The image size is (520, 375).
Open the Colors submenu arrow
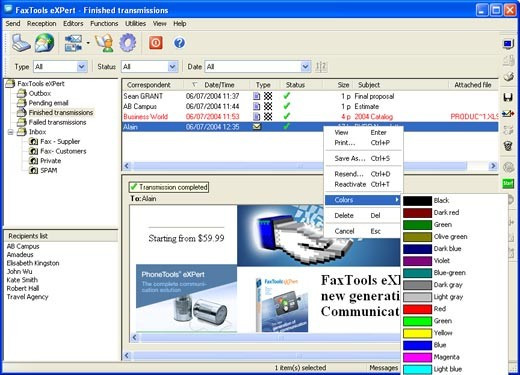(397, 200)
